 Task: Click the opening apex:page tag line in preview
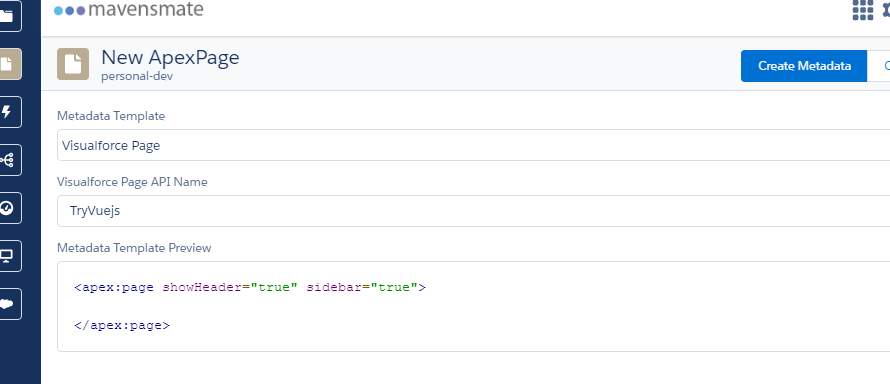click(x=250, y=288)
